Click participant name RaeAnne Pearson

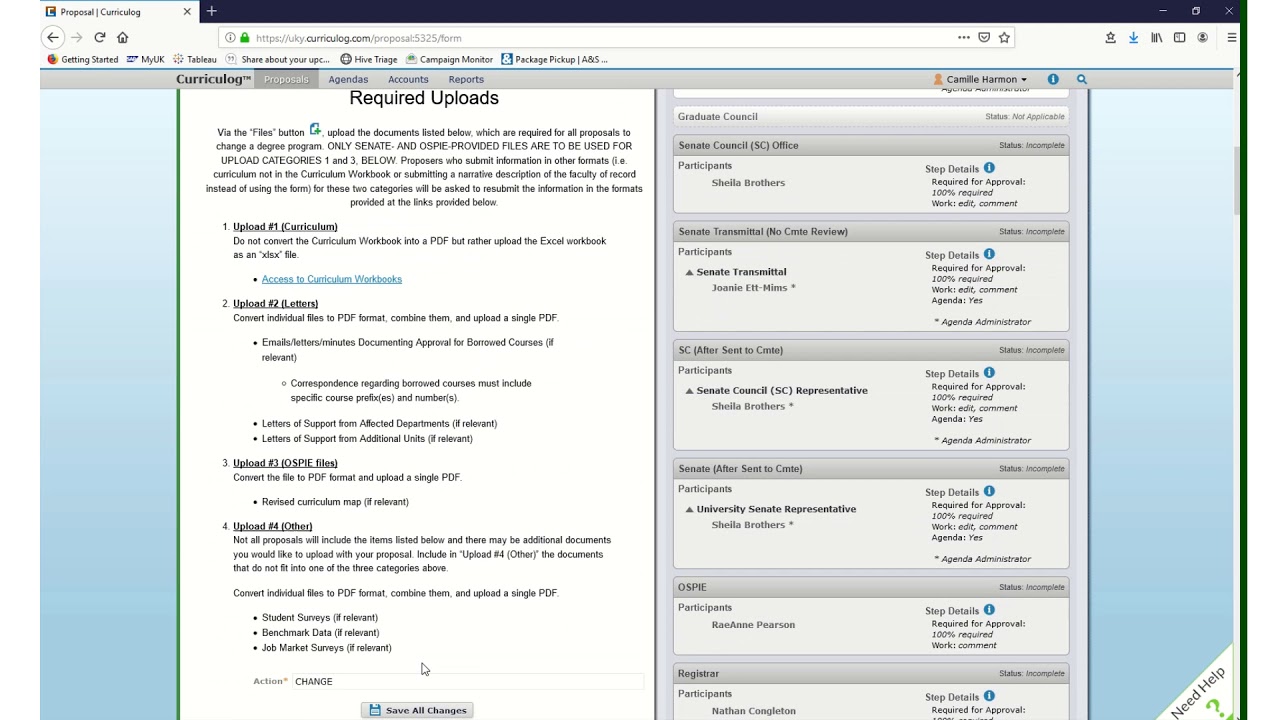click(x=753, y=625)
